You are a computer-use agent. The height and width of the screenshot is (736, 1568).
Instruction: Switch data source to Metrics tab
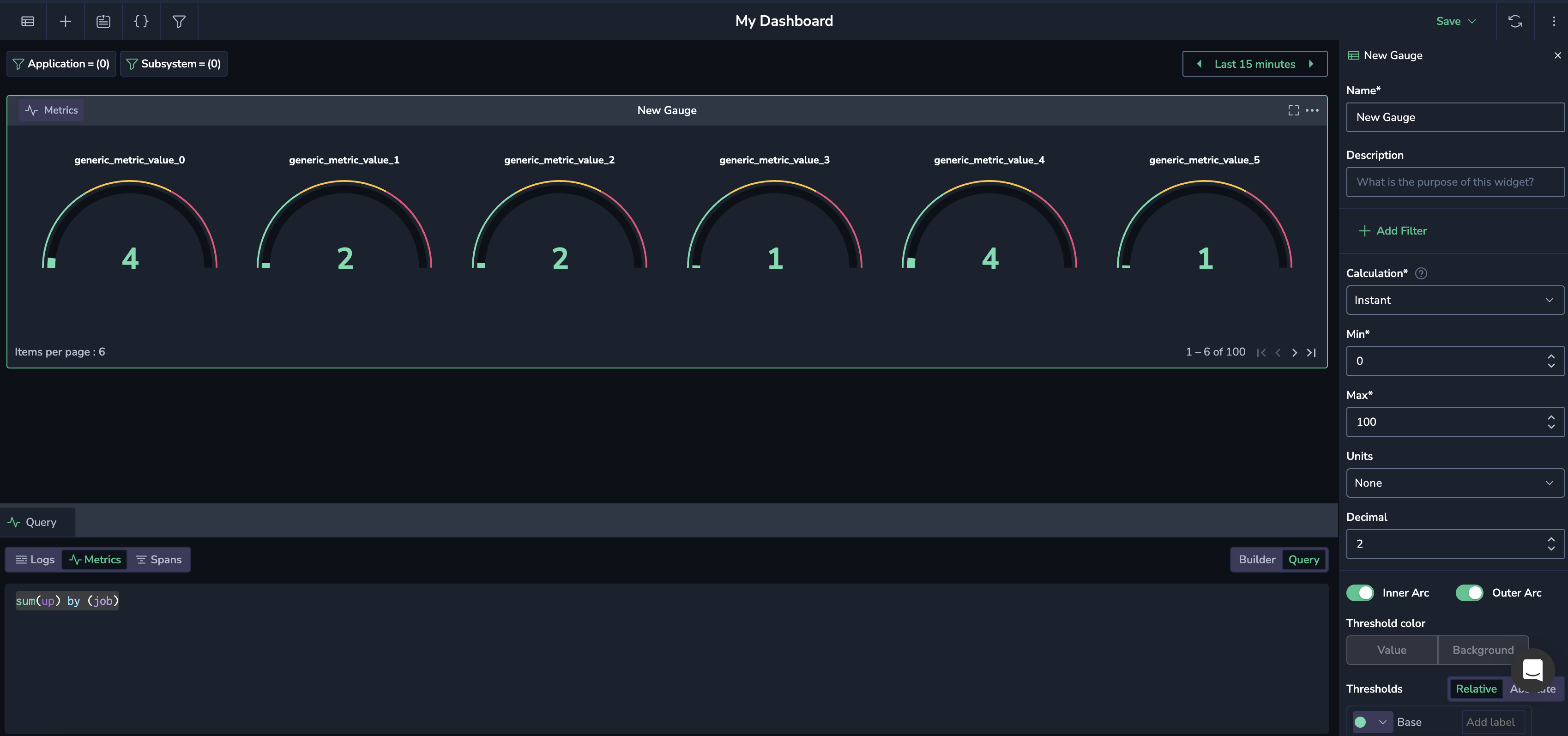(x=94, y=560)
